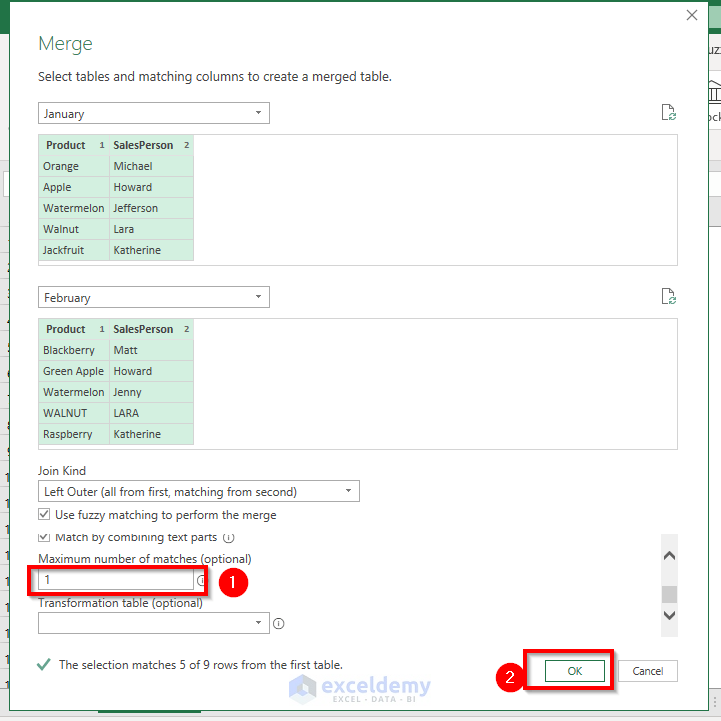Click the Apple cell in January table

point(74,187)
